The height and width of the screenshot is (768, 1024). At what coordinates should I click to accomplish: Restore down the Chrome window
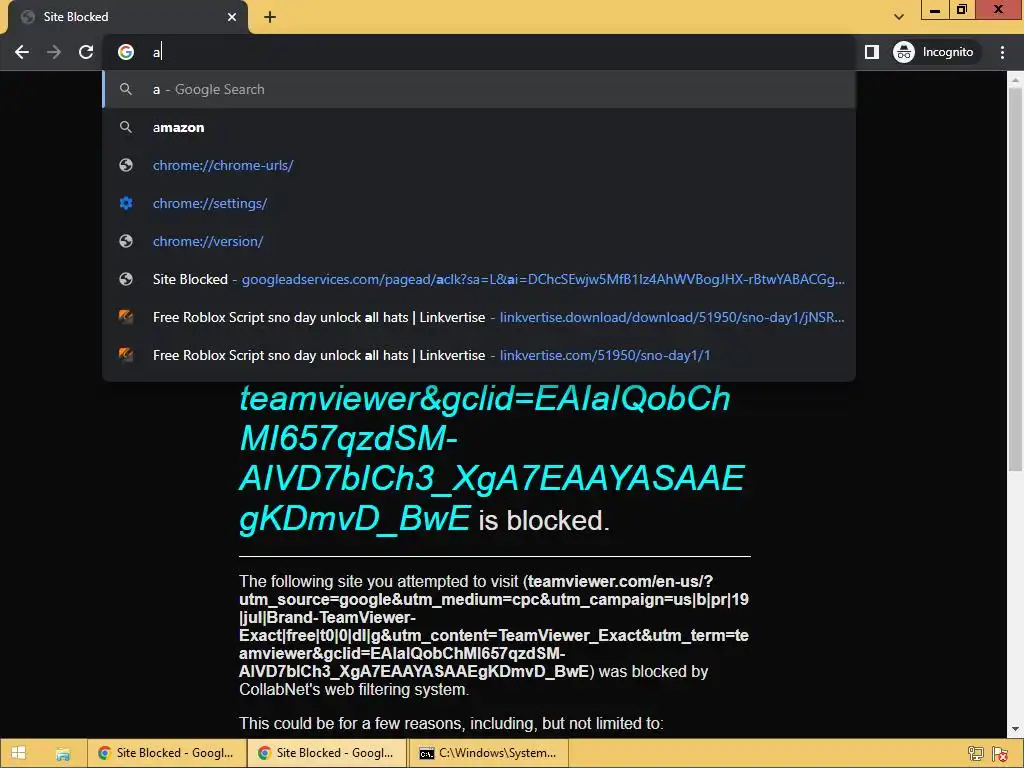(x=961, y=10)
